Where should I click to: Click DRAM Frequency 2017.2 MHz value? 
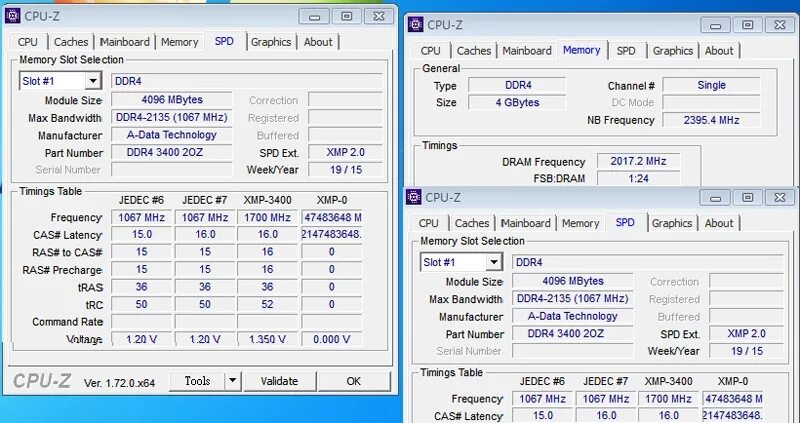pyautogui.click(x=638, y=161)
